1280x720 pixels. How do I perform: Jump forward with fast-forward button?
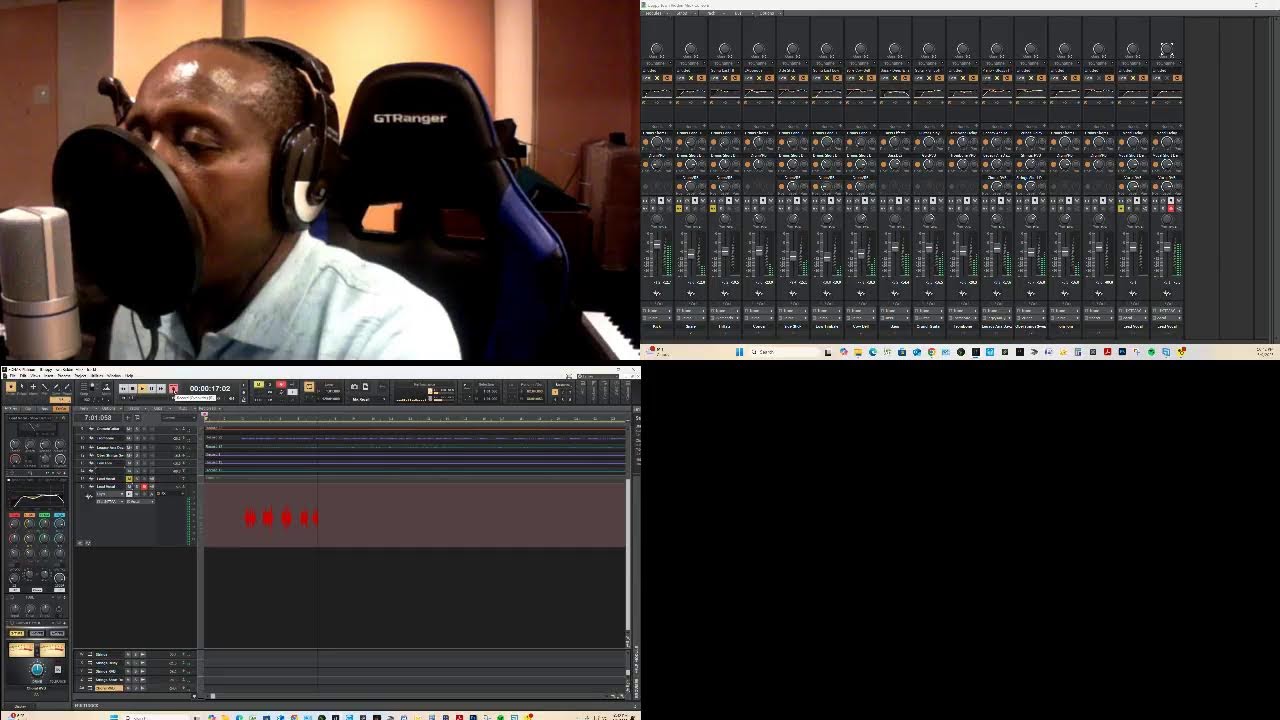pos(161,389)
